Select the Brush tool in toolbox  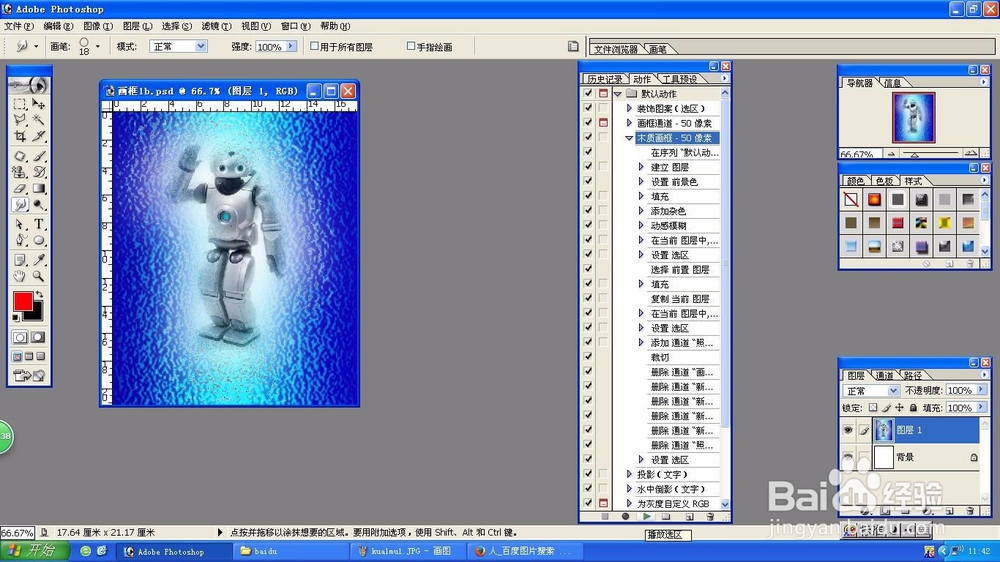tap(39, 156)
